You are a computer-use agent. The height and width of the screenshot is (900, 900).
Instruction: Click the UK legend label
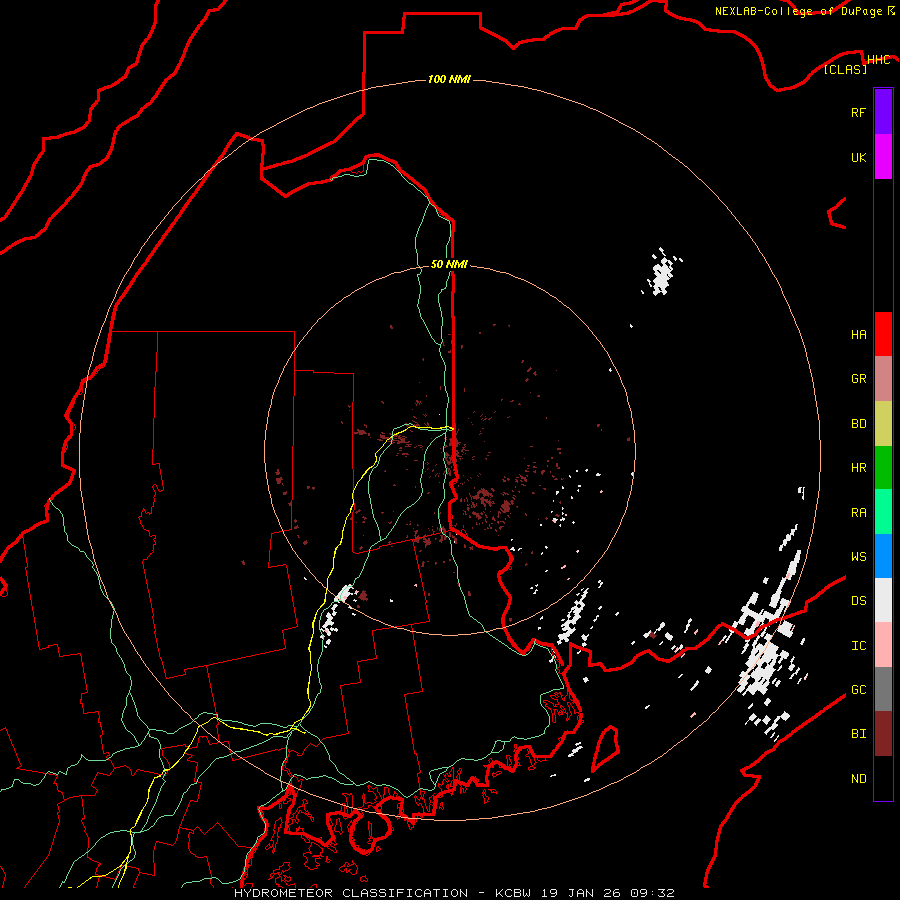(x=858, y=157)
